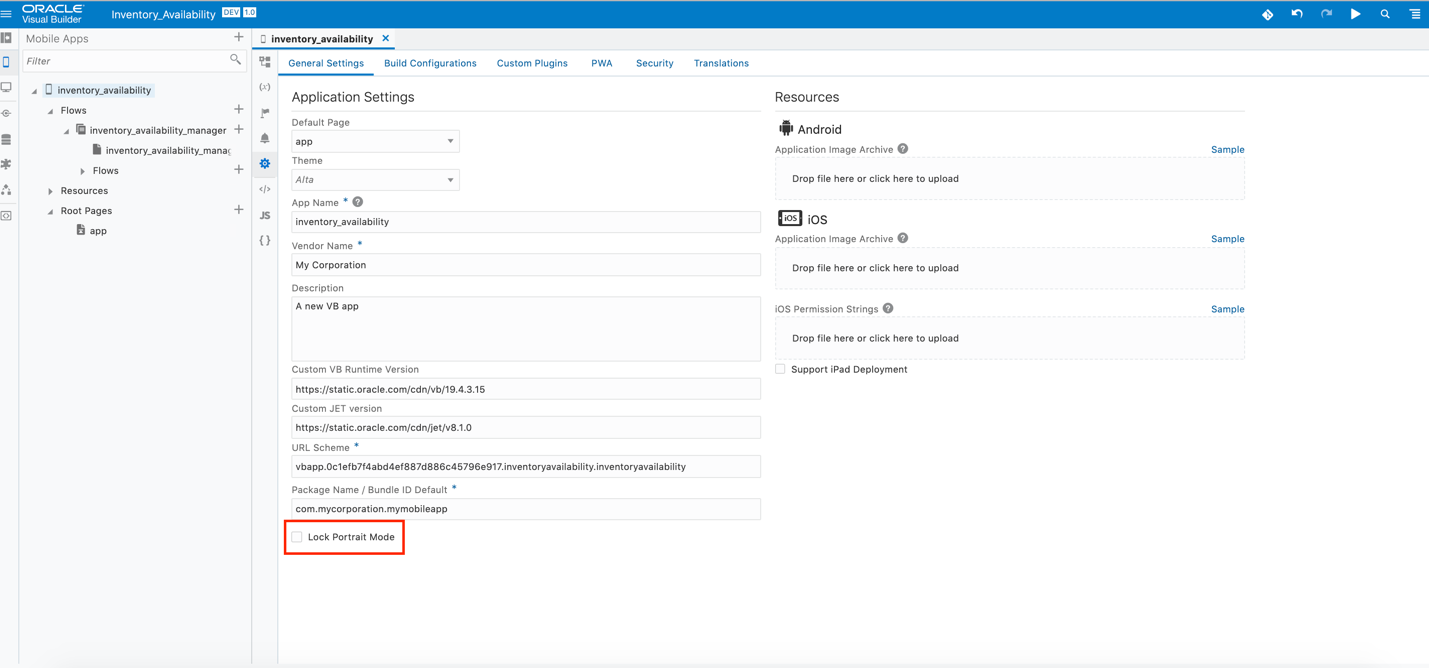The width and height of the screenshot is (1429, 668).
Task: Click the URL Scheme field
Action: pos(526,467)
